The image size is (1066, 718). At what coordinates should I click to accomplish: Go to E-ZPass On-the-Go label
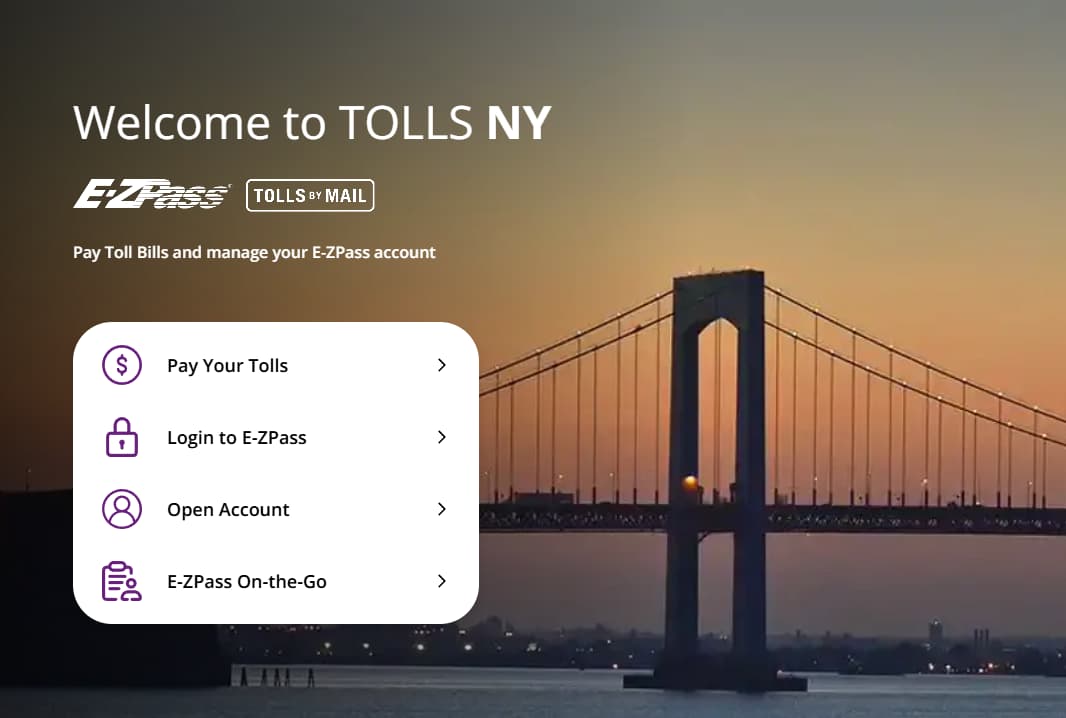pyautogui.click(x=247, y=582)
